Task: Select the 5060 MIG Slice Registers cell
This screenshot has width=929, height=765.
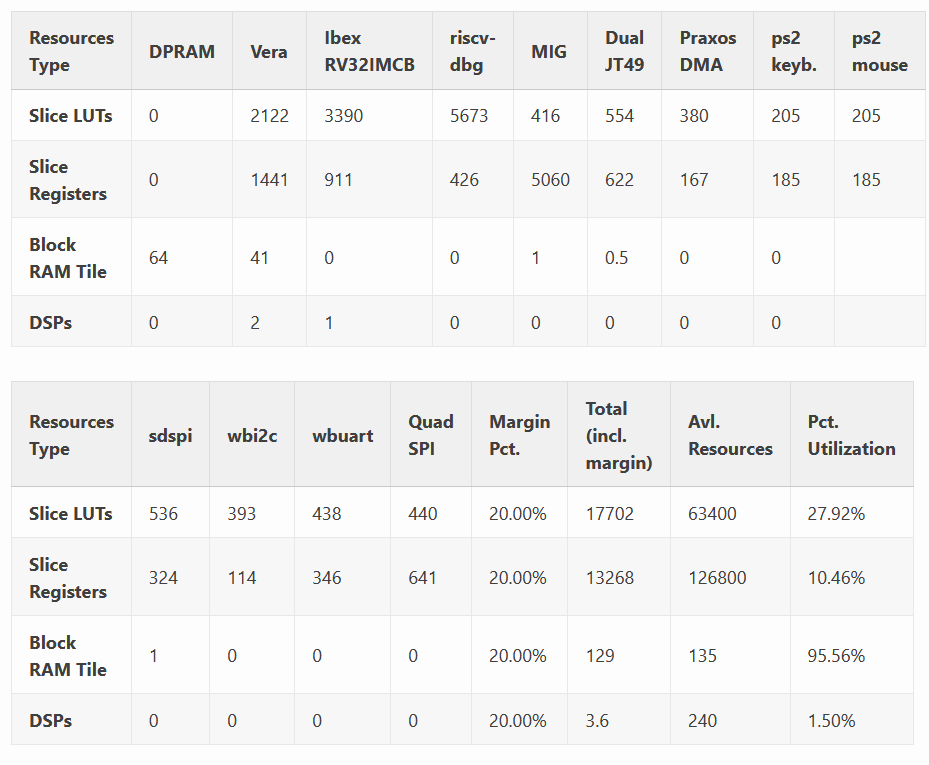Action: tap(550, 180)
